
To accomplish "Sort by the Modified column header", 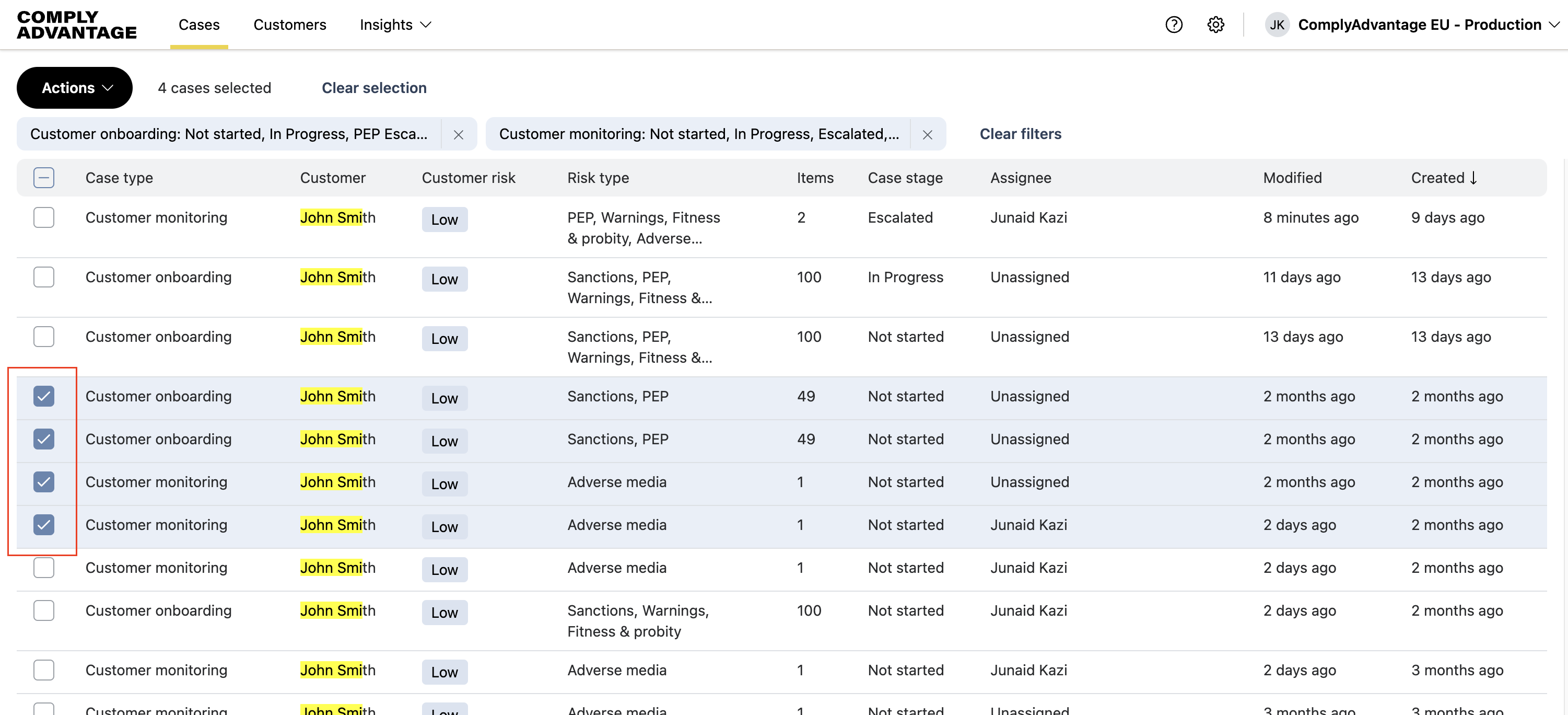I will [1292, 178].
